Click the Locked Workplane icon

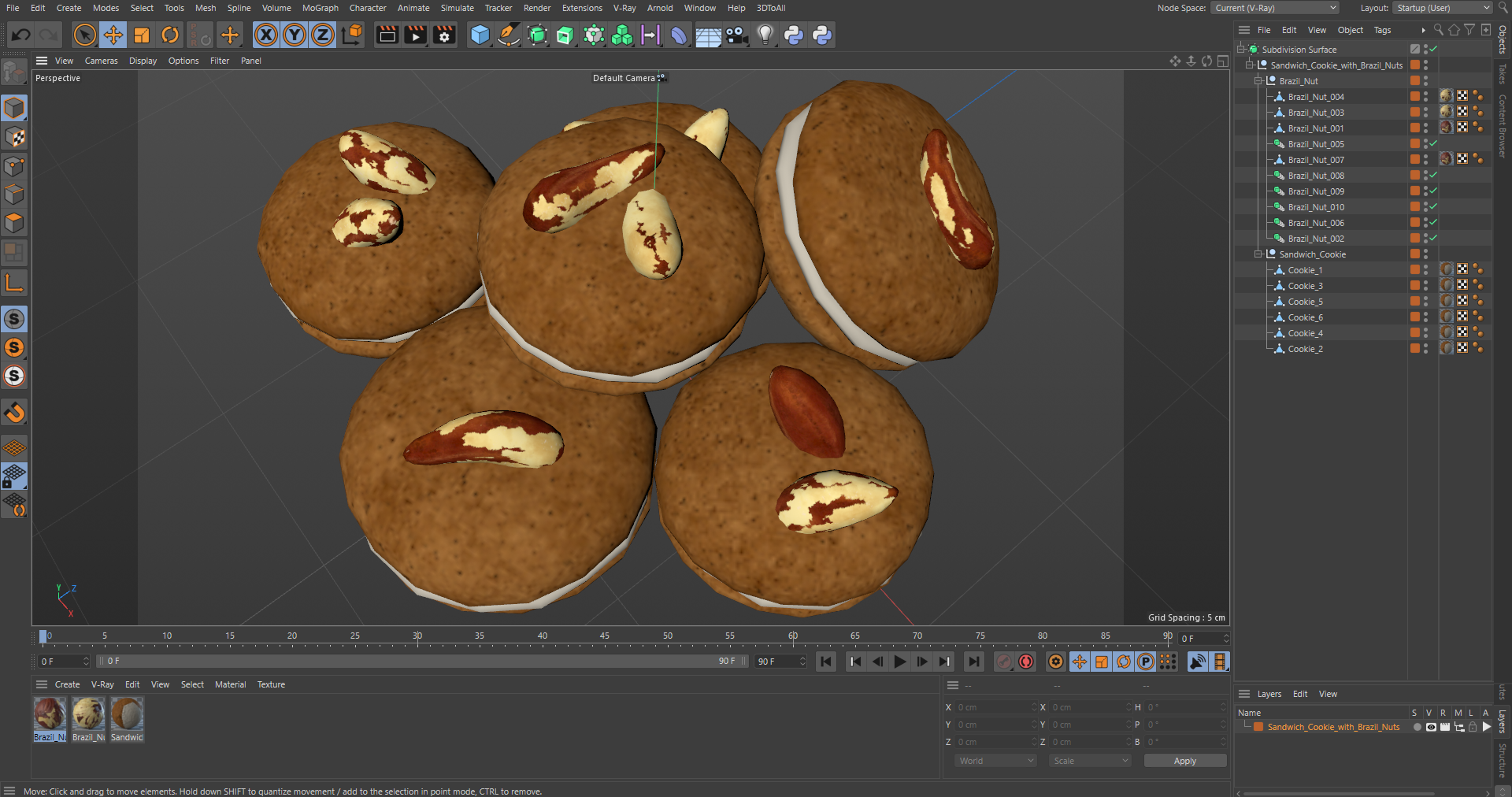(x=14, y=476)
